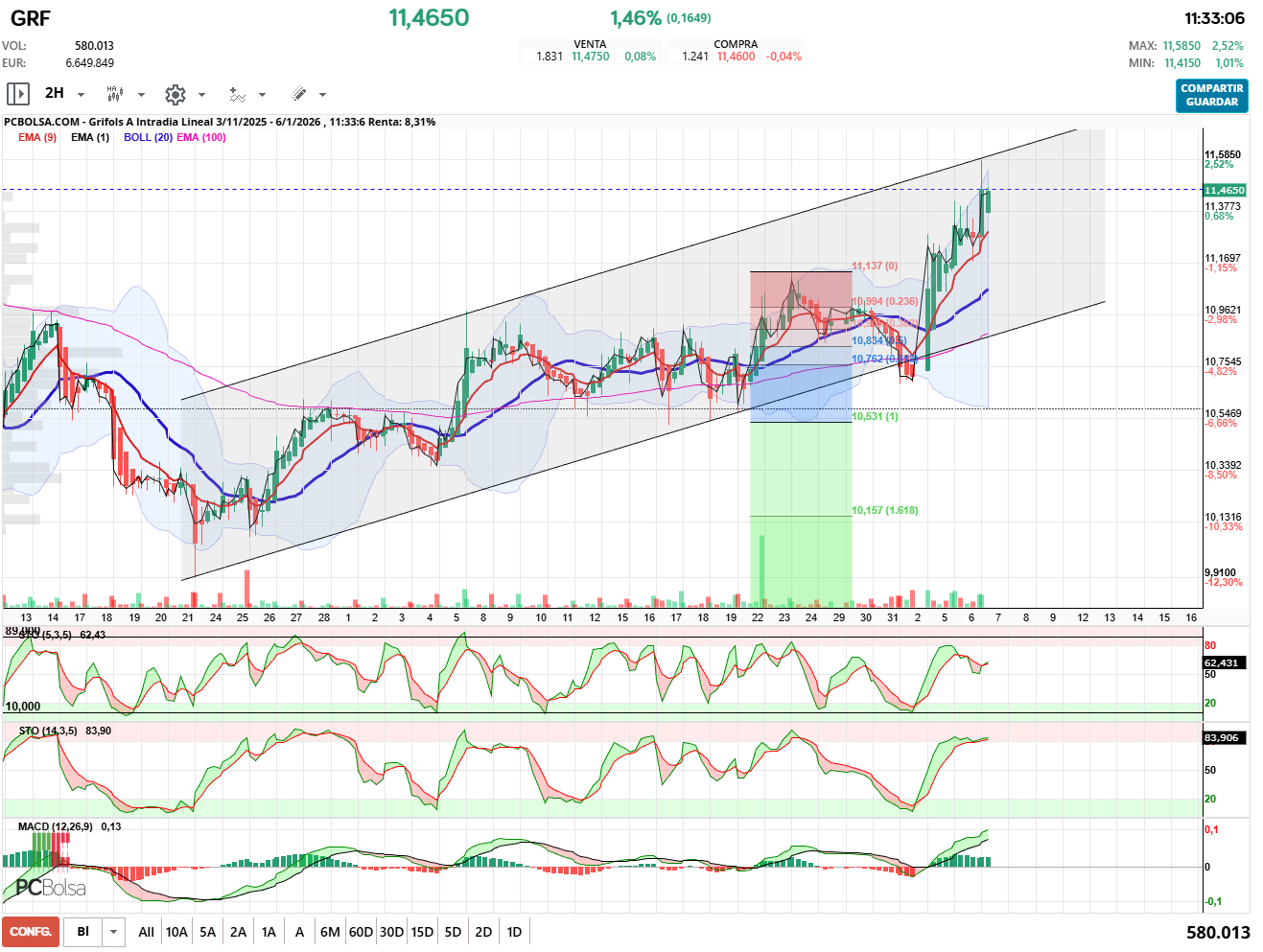Toggle the EMA (100) indicator label
This screenshot has height=952, width=1263.
pyautogui.click(x=201, y=137)
